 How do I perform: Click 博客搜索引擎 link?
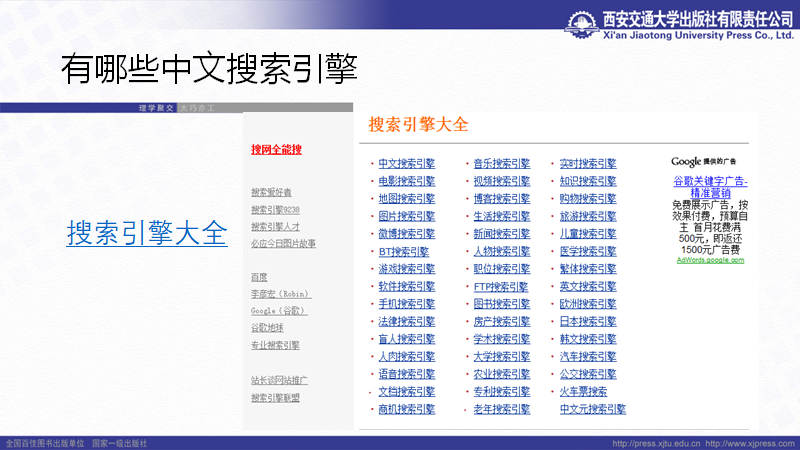[502, 198]
